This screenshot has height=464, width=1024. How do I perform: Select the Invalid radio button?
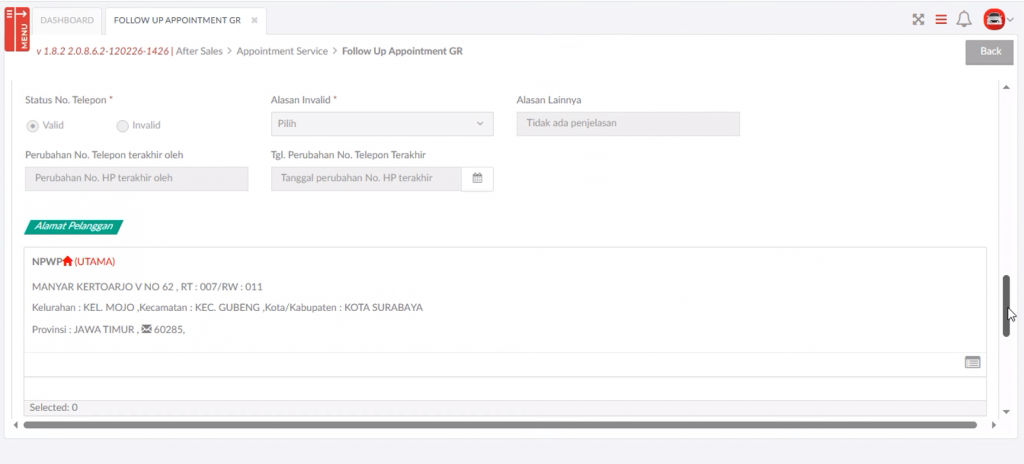tap(123, 125)
